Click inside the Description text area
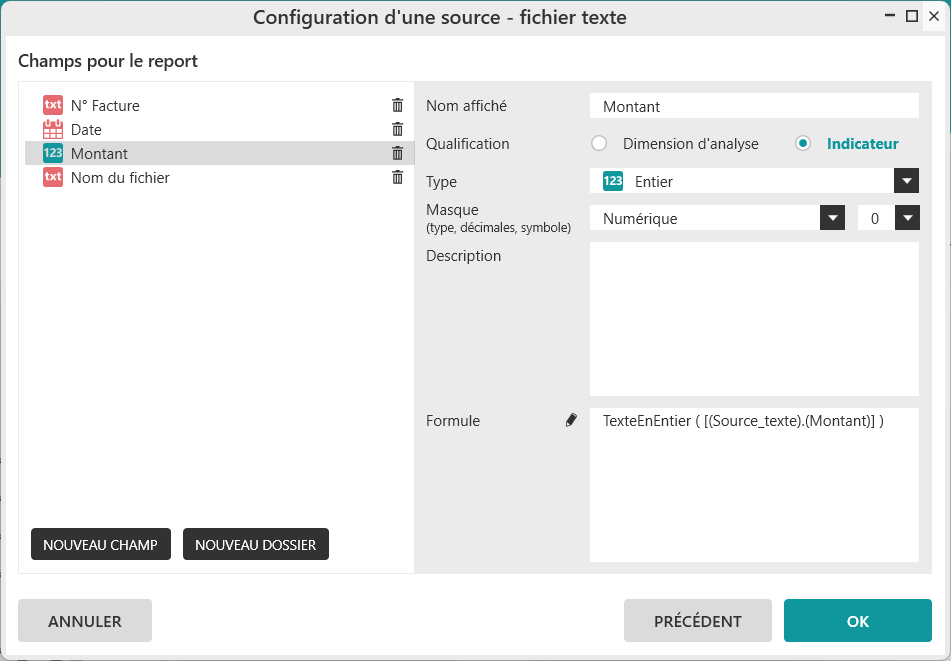951x661 pixels. [754, 319]
